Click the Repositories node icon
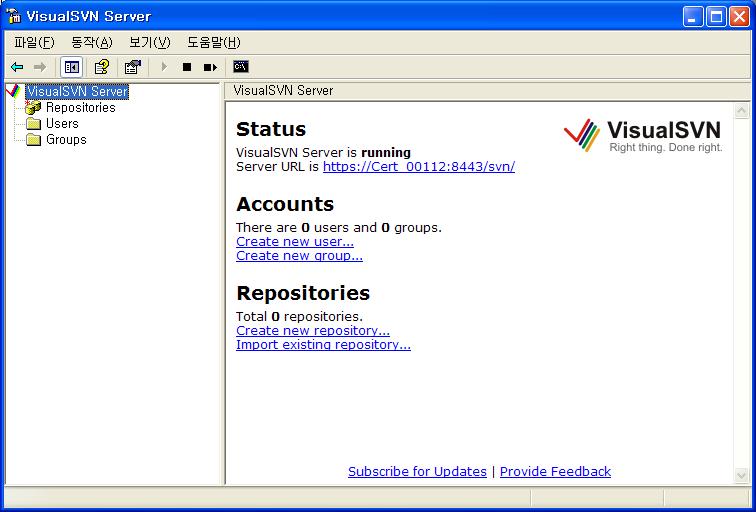This screenshot has width=756, height=512. (x=33, y=108)
